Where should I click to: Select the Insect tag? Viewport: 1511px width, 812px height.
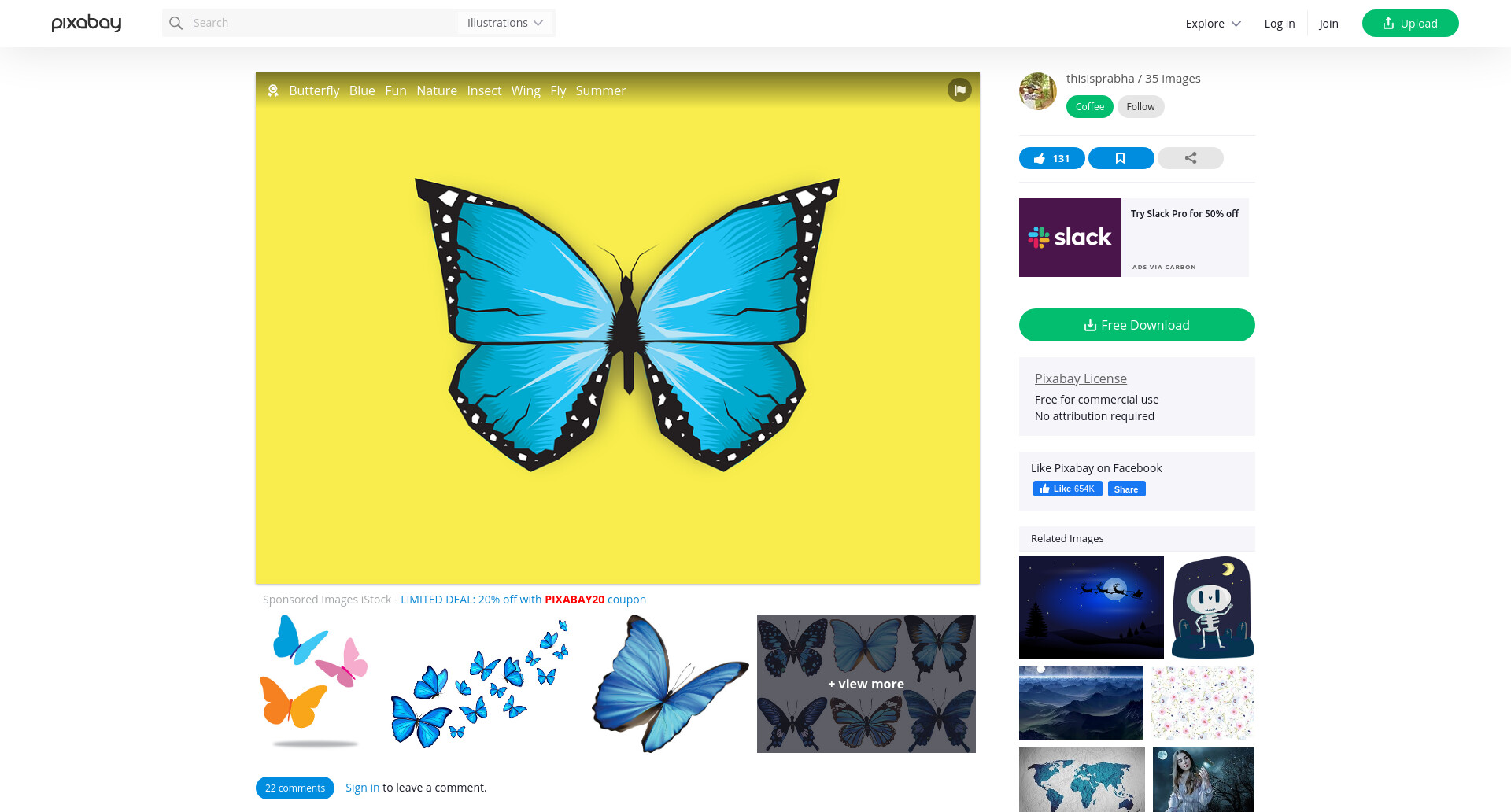click(484, 90)
